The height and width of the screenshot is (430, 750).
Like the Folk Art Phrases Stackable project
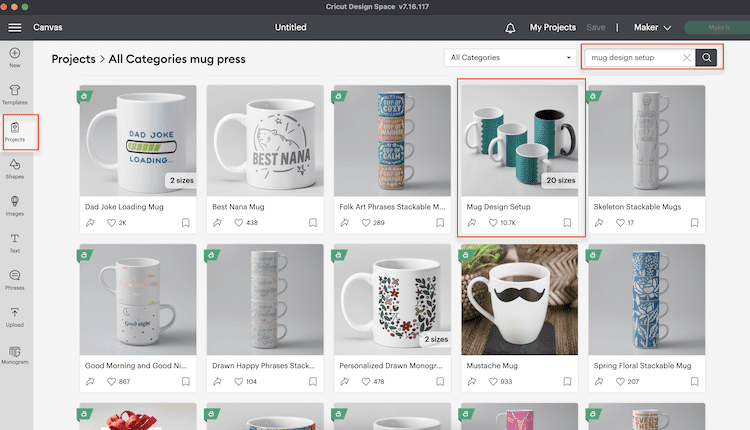tap(366, 222)
